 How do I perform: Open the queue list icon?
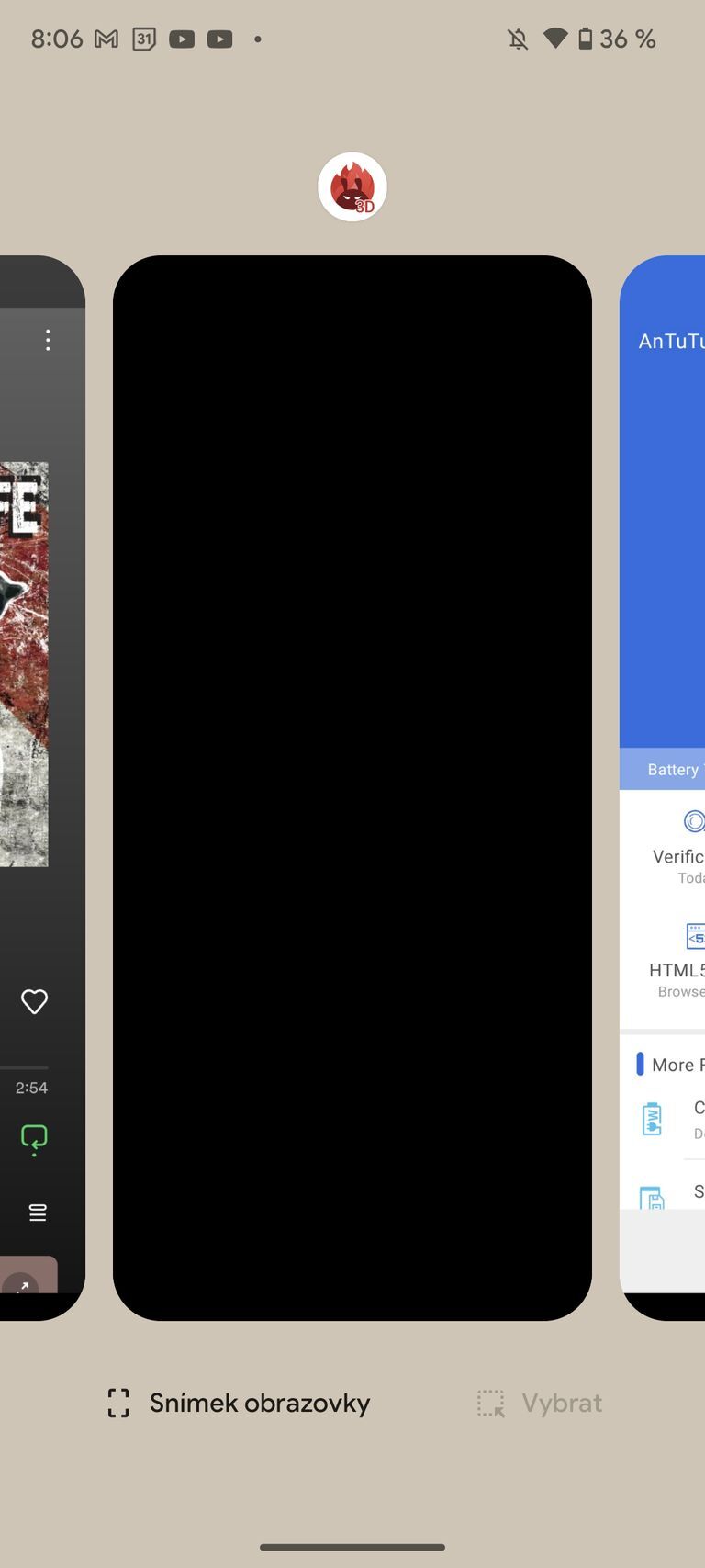click(38, 1213)
